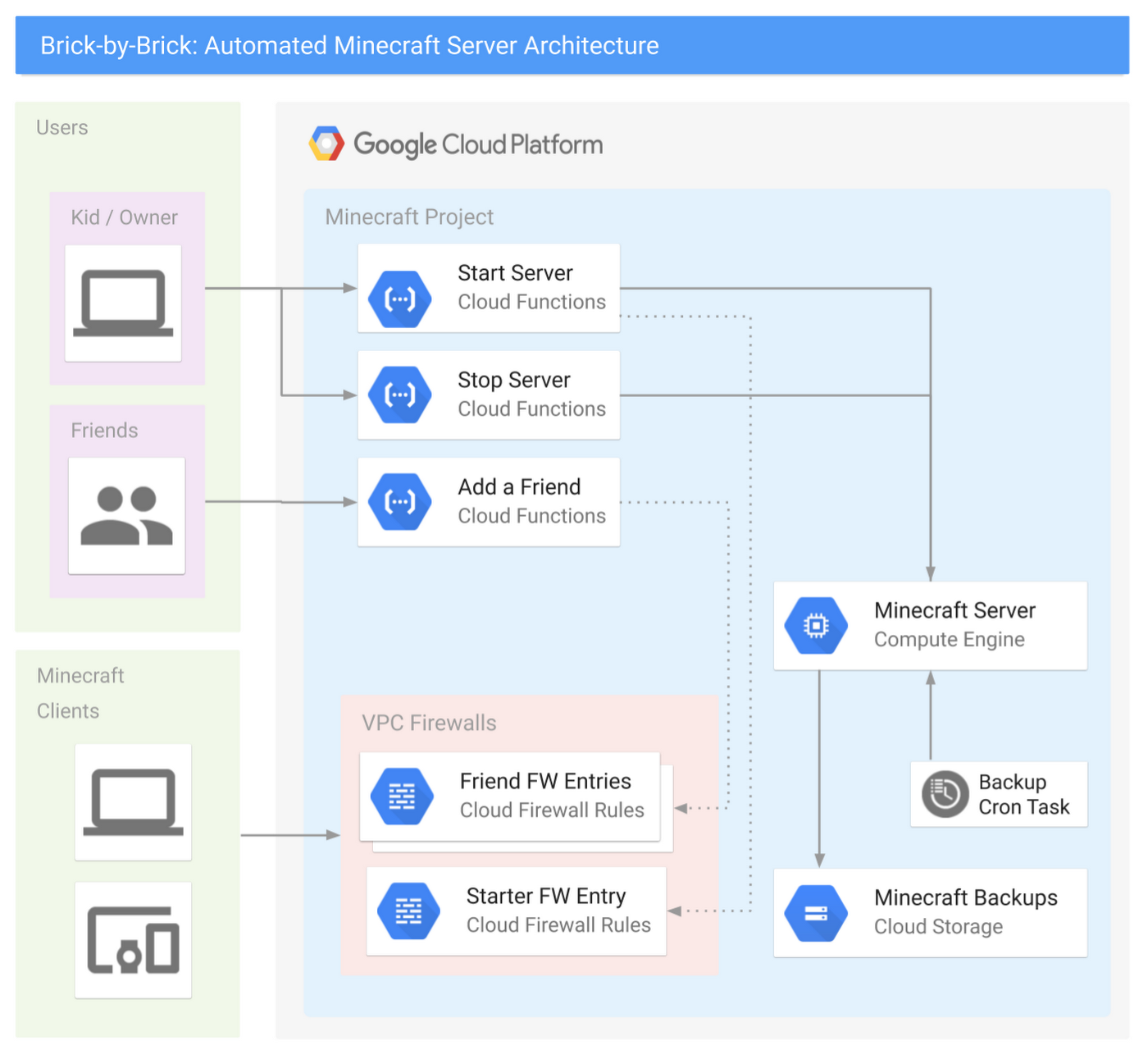Click 'Cloud Functions' subtitle under Start Server
Screen dimensions: 1148x1059
(x=531, y=302)
